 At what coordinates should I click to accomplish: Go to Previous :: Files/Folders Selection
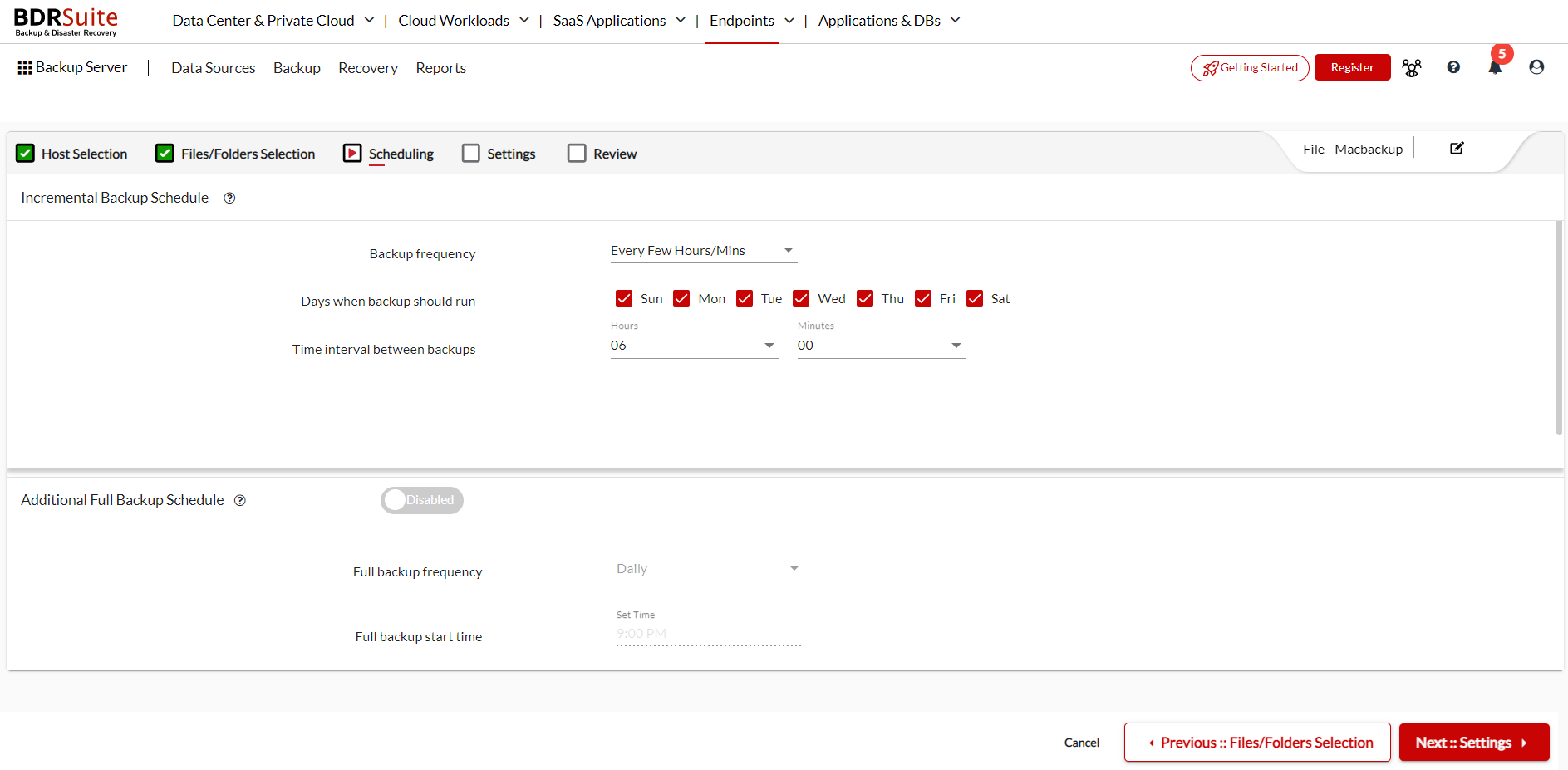1257,743
